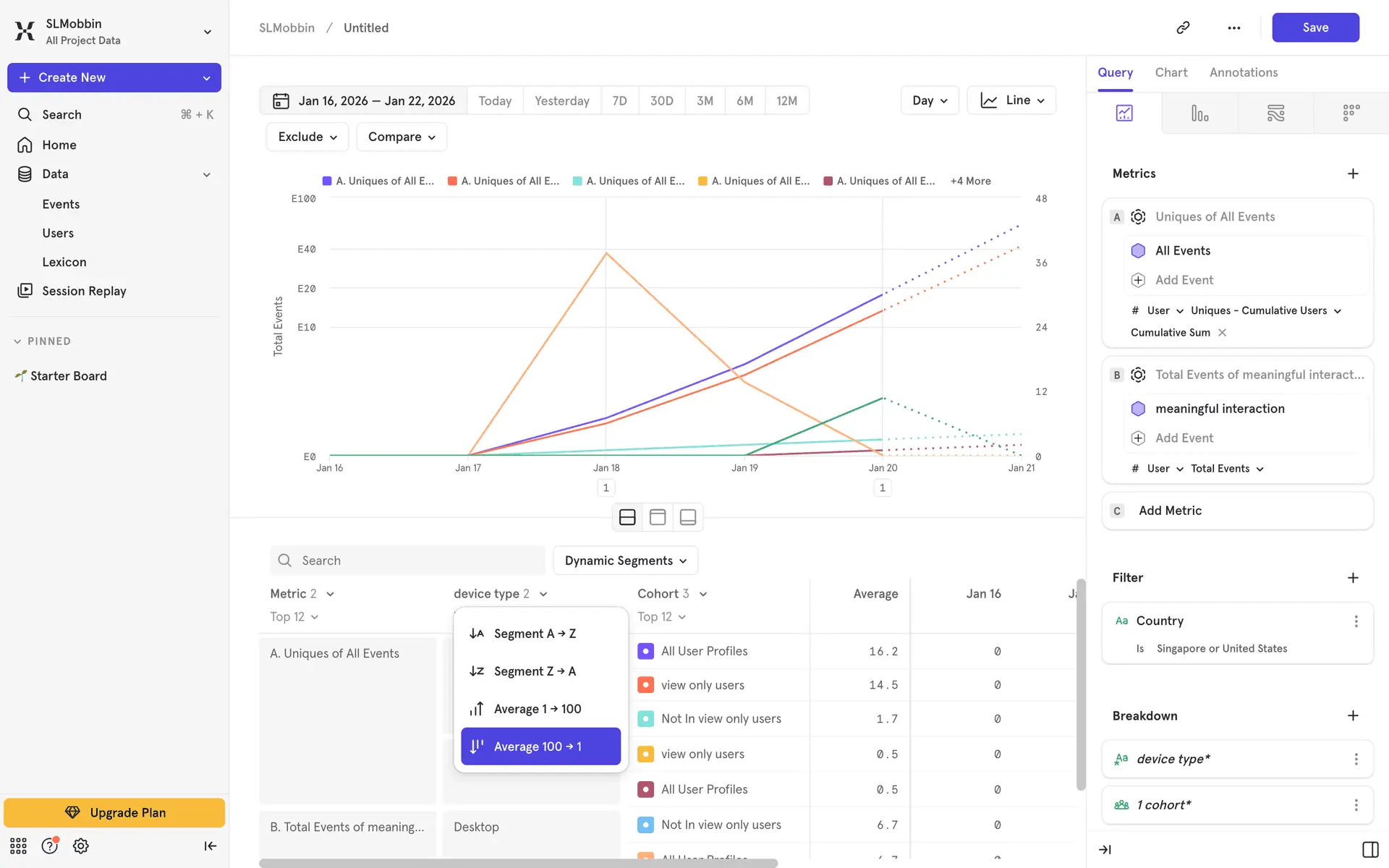Click the copy link icon in header
Viewport: 1389px width, 868px height.
(x=1183, y=27)
